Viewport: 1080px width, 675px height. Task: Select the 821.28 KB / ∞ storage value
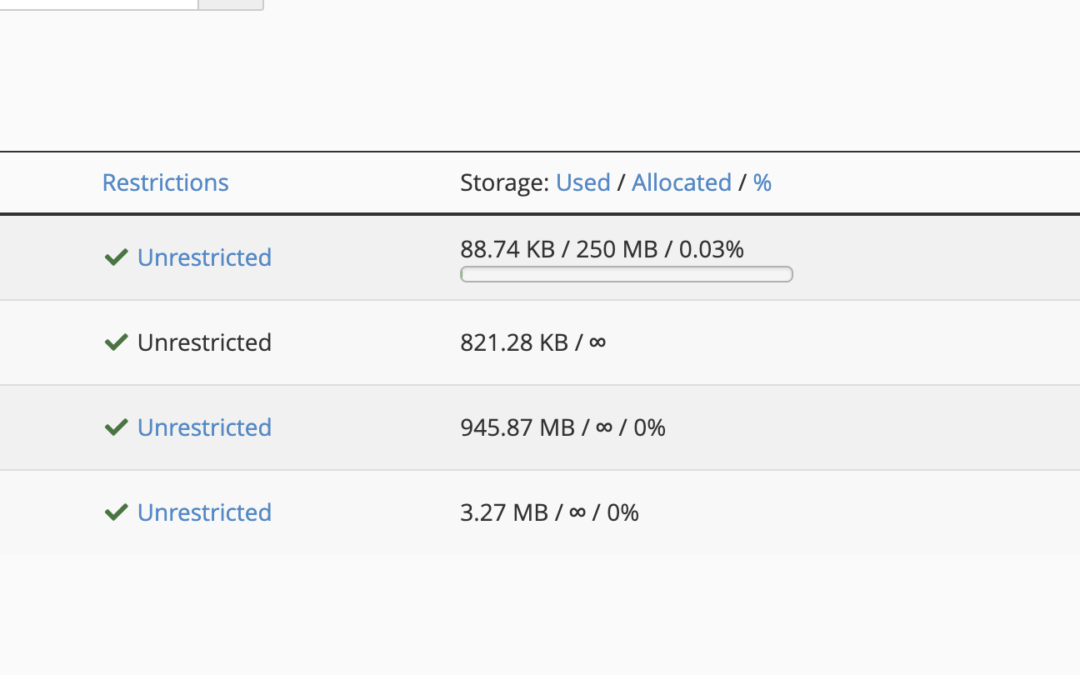pyautogui.click(x=533, y=342)
